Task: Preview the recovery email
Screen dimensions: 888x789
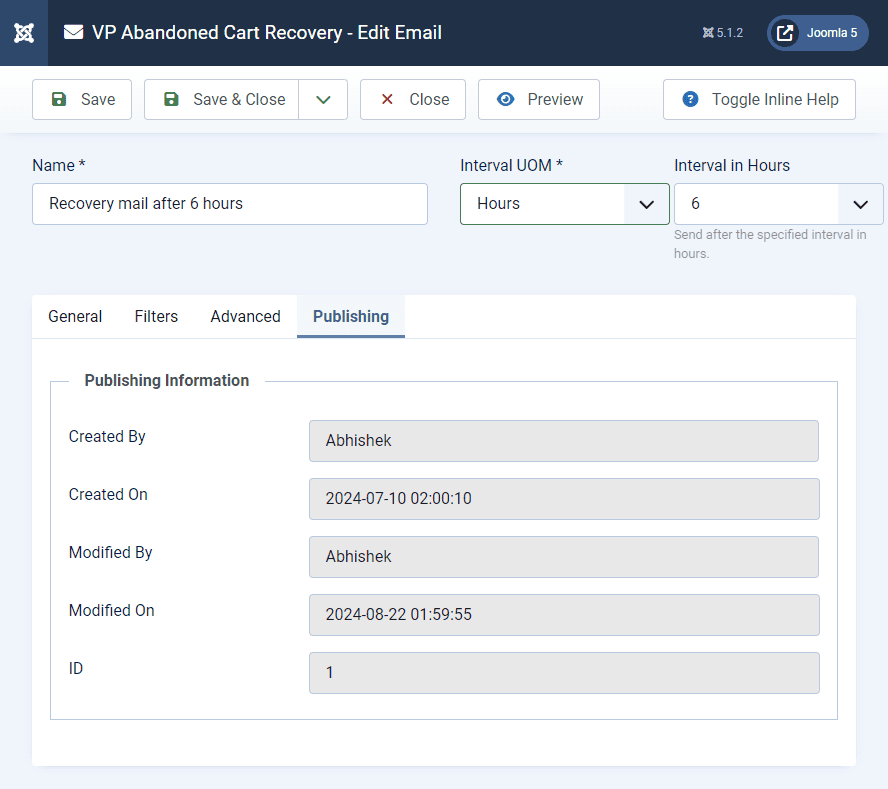Action: click(539, 100)
